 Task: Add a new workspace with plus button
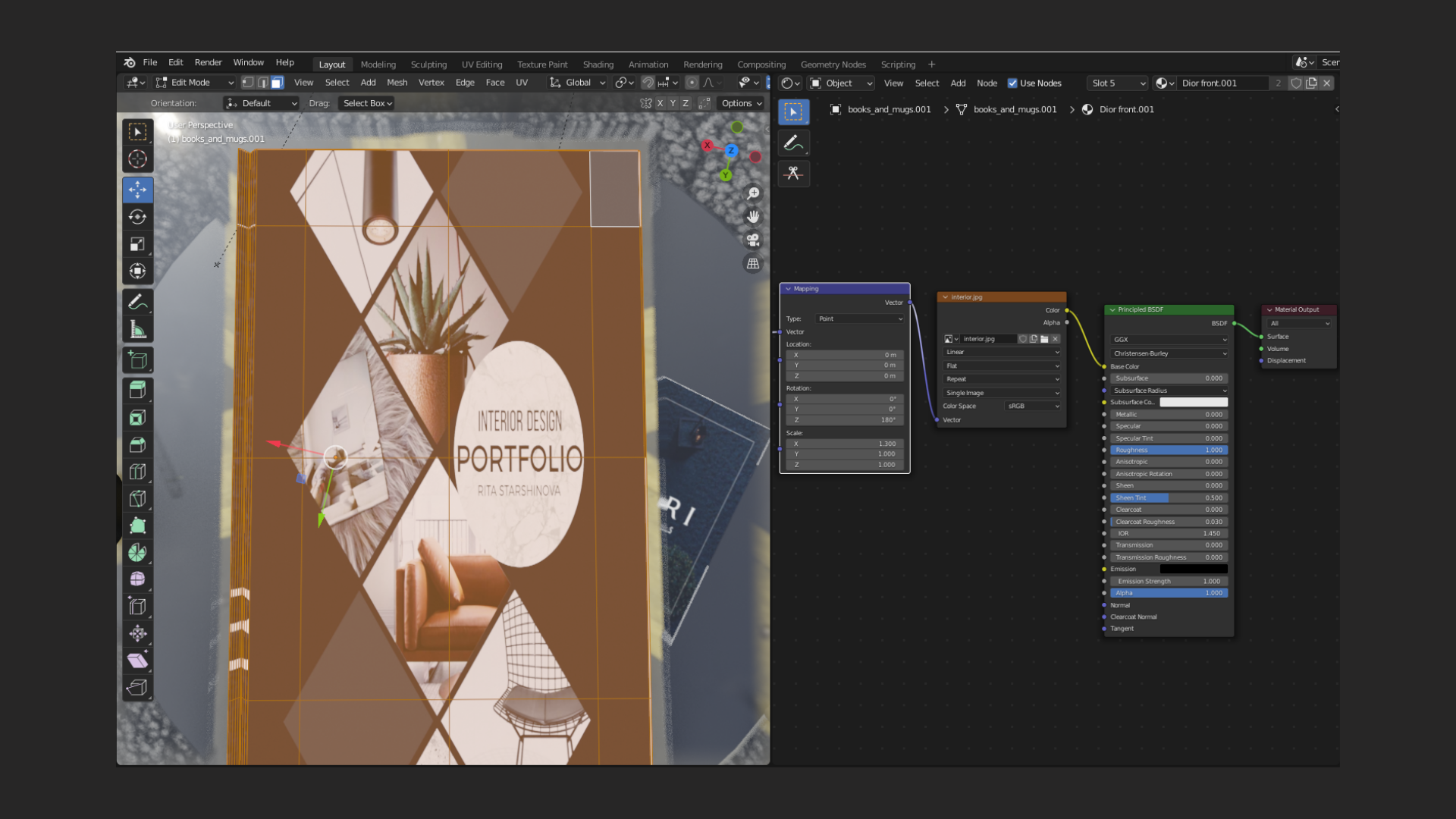point(931,64)
